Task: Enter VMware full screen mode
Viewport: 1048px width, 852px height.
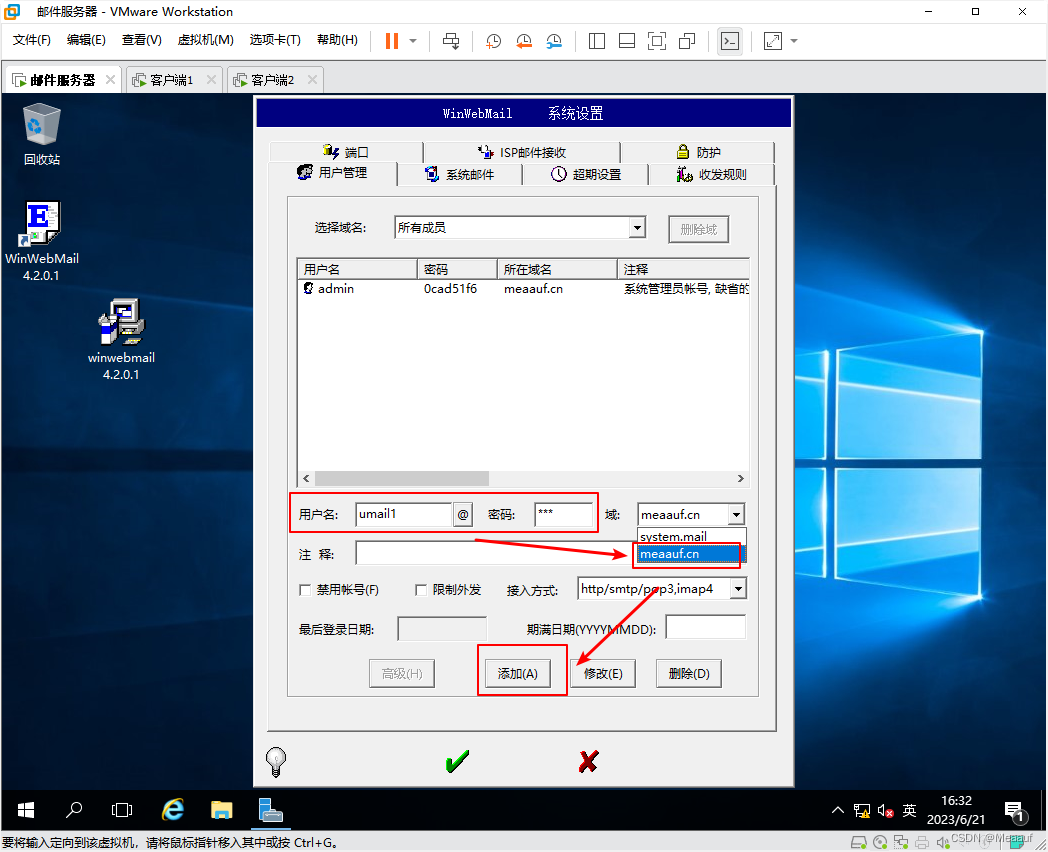Action: (x=657, y=41)
